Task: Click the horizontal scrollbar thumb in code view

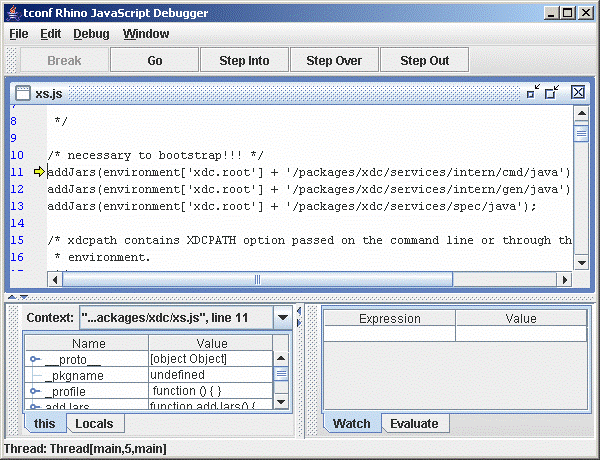Action: [x=250, y=280]
